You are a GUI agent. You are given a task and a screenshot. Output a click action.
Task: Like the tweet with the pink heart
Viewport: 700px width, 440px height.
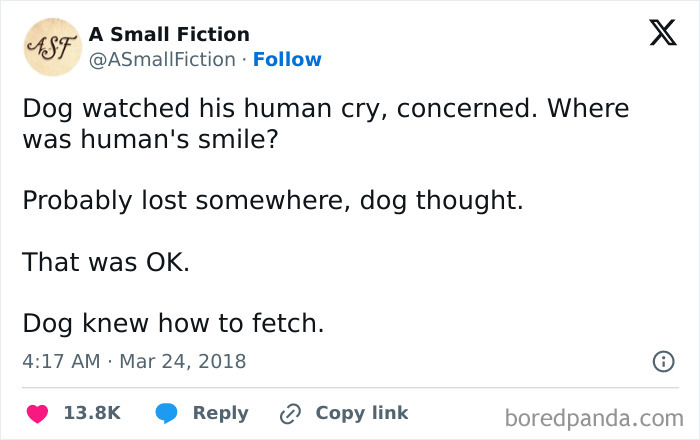37,413
